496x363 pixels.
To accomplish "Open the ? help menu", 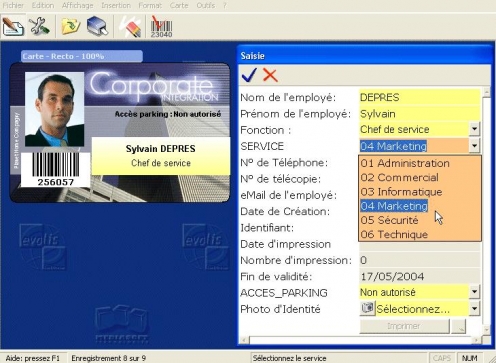I will pyautogui.click(x=225, y=5).
